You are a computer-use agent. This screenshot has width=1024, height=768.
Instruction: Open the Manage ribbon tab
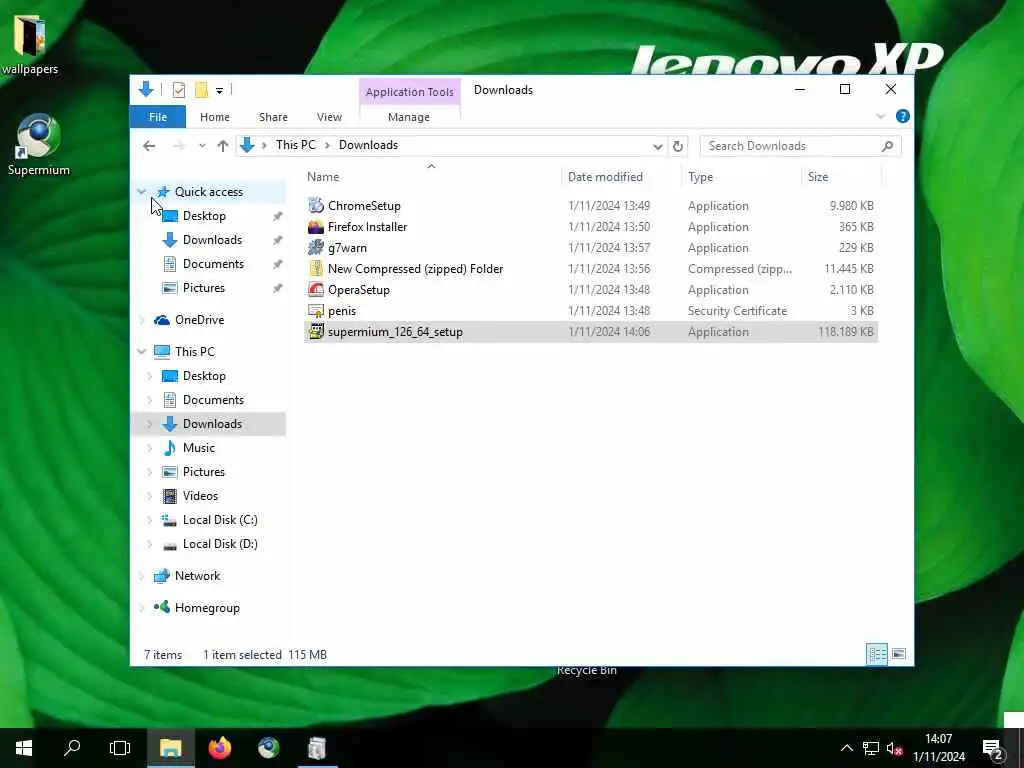click(409, 117)
